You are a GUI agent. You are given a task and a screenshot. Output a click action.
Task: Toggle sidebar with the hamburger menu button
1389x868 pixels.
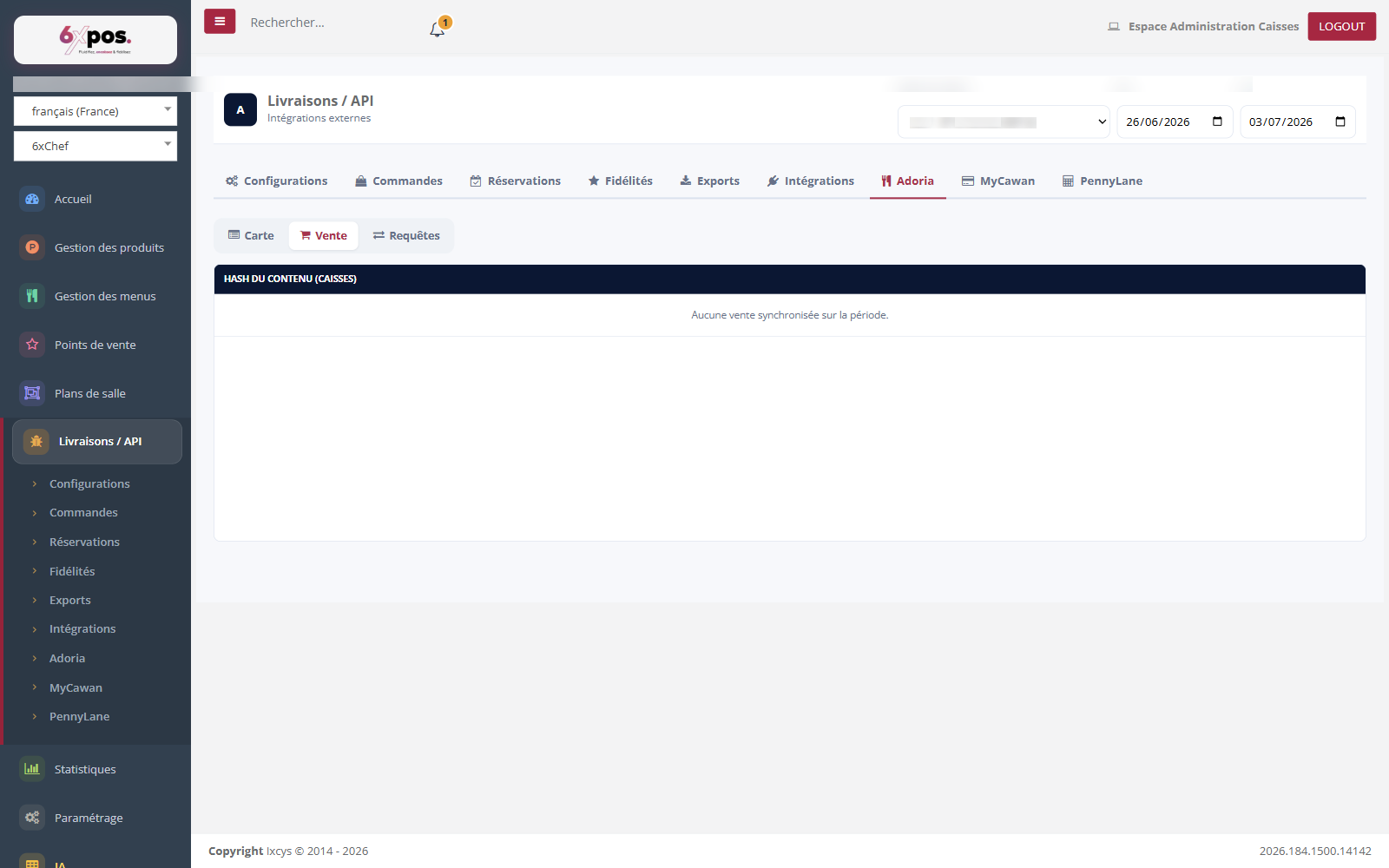click(220, 21)
